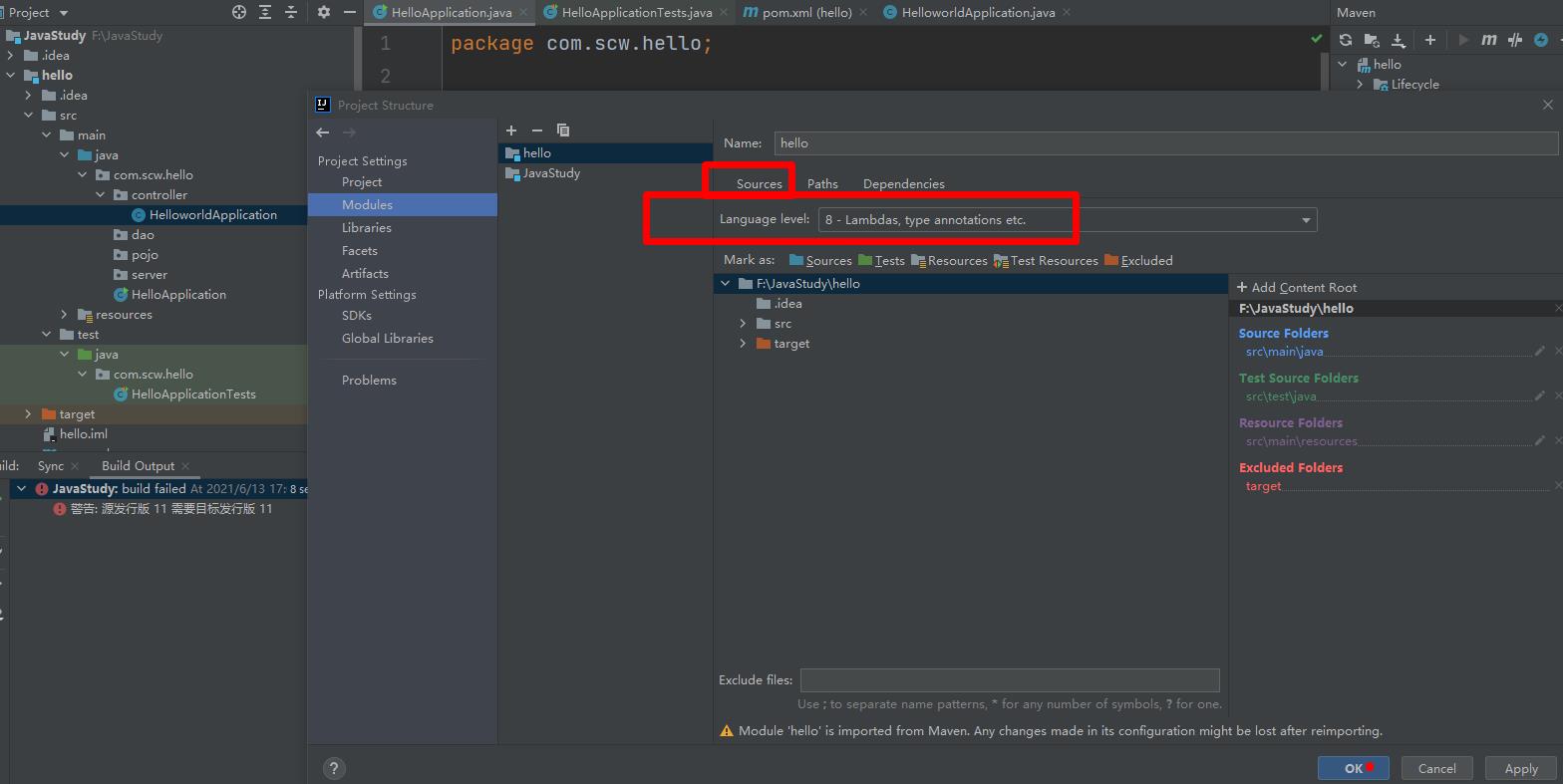Copy selected module icon
1563x784 pixels.
coord(563,131)
